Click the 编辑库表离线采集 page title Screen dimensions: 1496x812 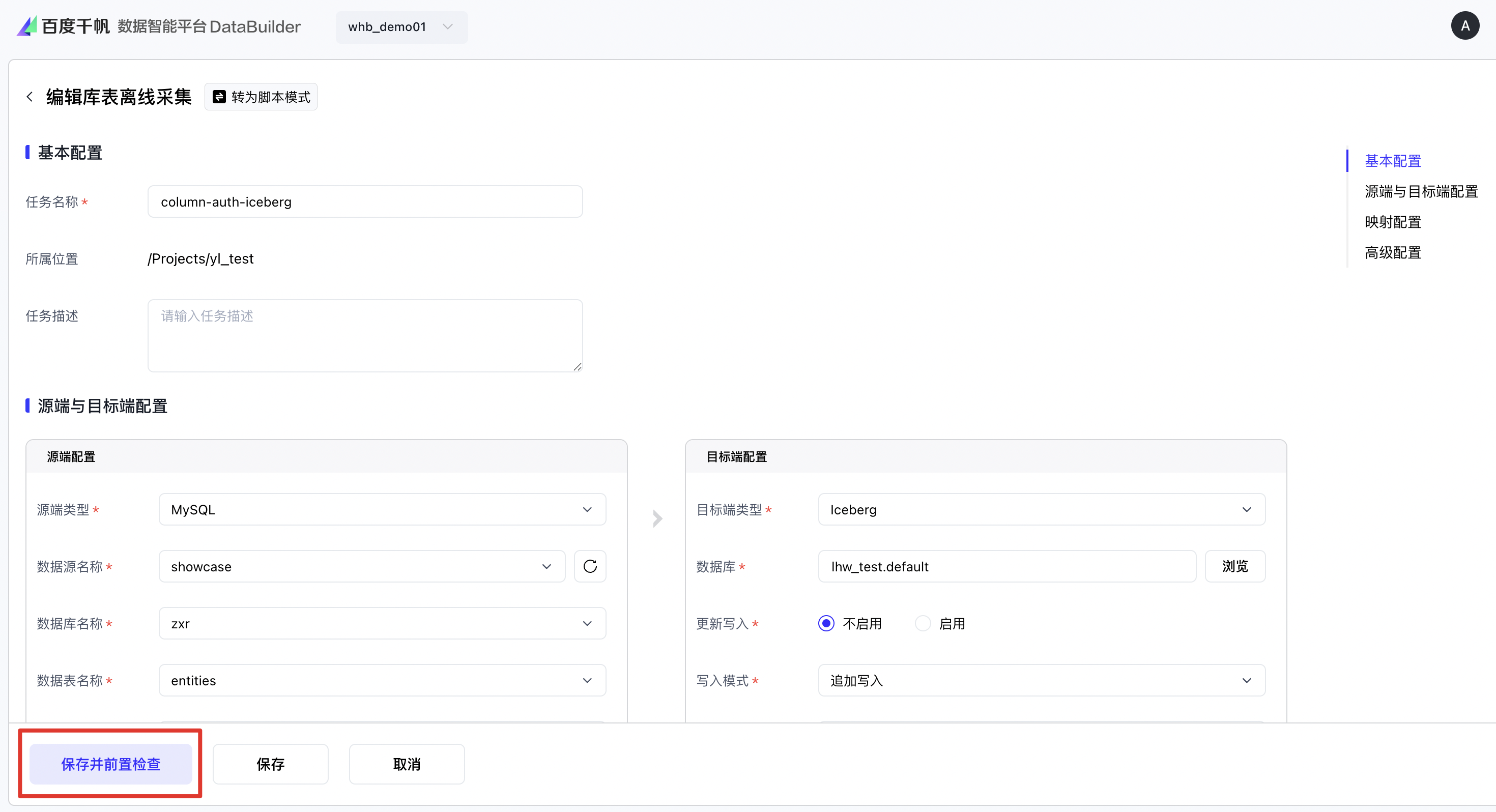119,97
